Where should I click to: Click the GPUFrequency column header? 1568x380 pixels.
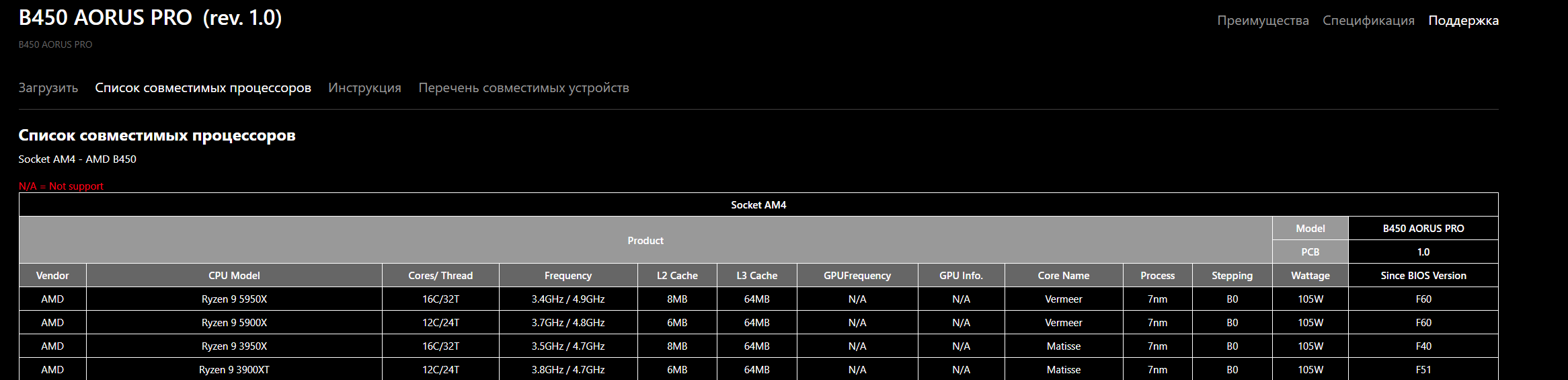click(857, 276)
